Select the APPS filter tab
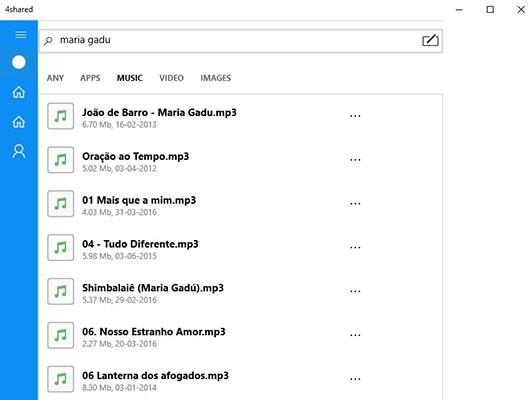 [x=90, y=78]
